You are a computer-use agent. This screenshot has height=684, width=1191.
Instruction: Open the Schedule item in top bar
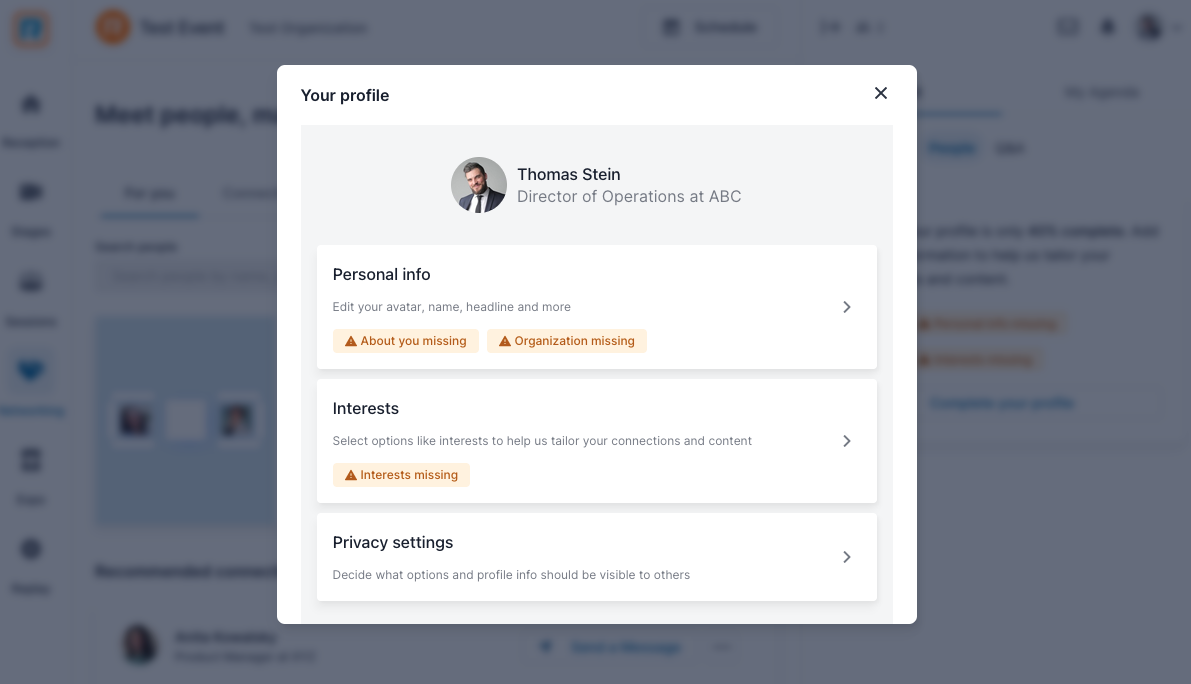(710, 28)
